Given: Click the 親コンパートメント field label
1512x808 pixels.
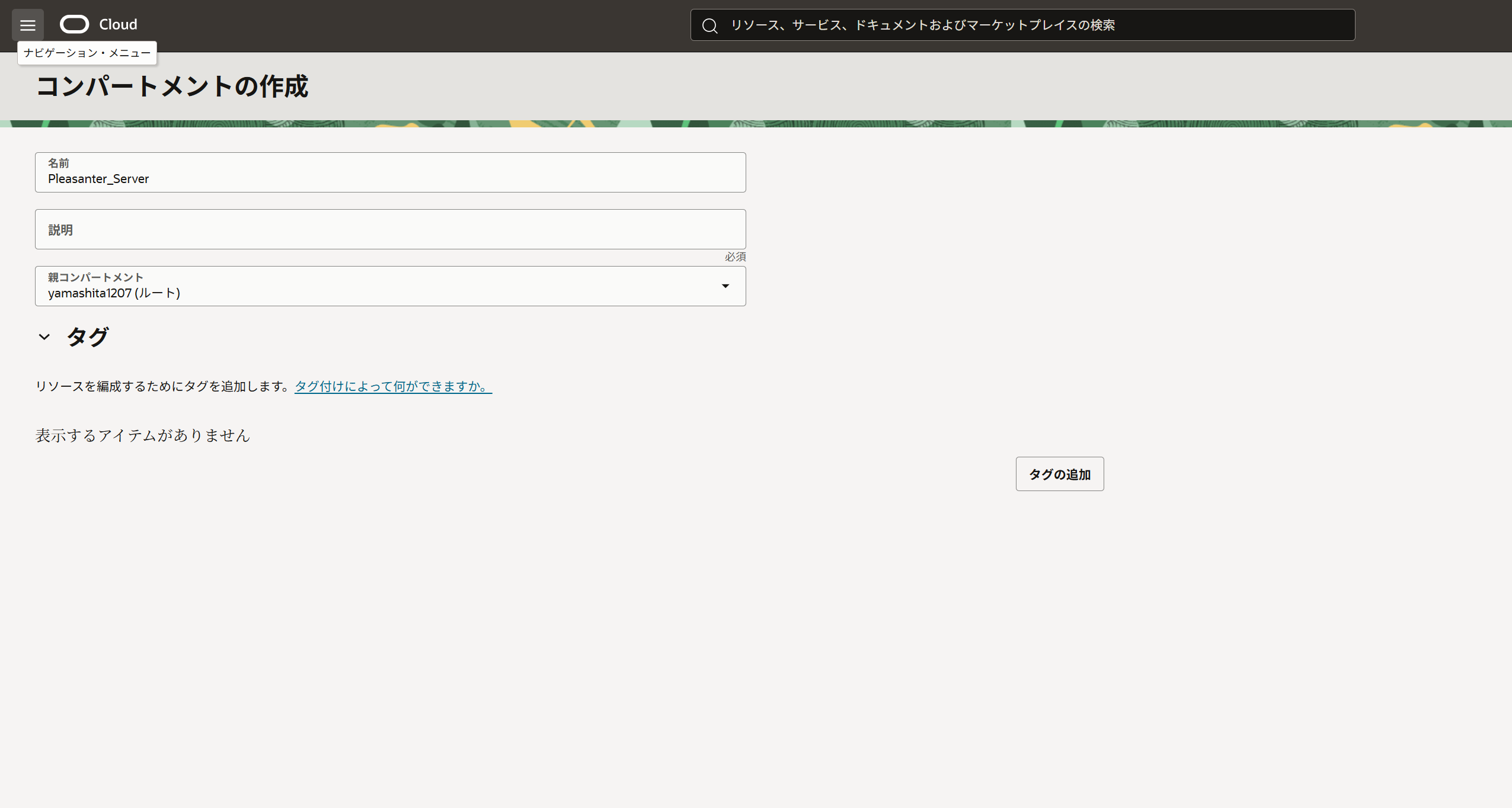Looking at the screenshot, I should [x=95, y=277].
